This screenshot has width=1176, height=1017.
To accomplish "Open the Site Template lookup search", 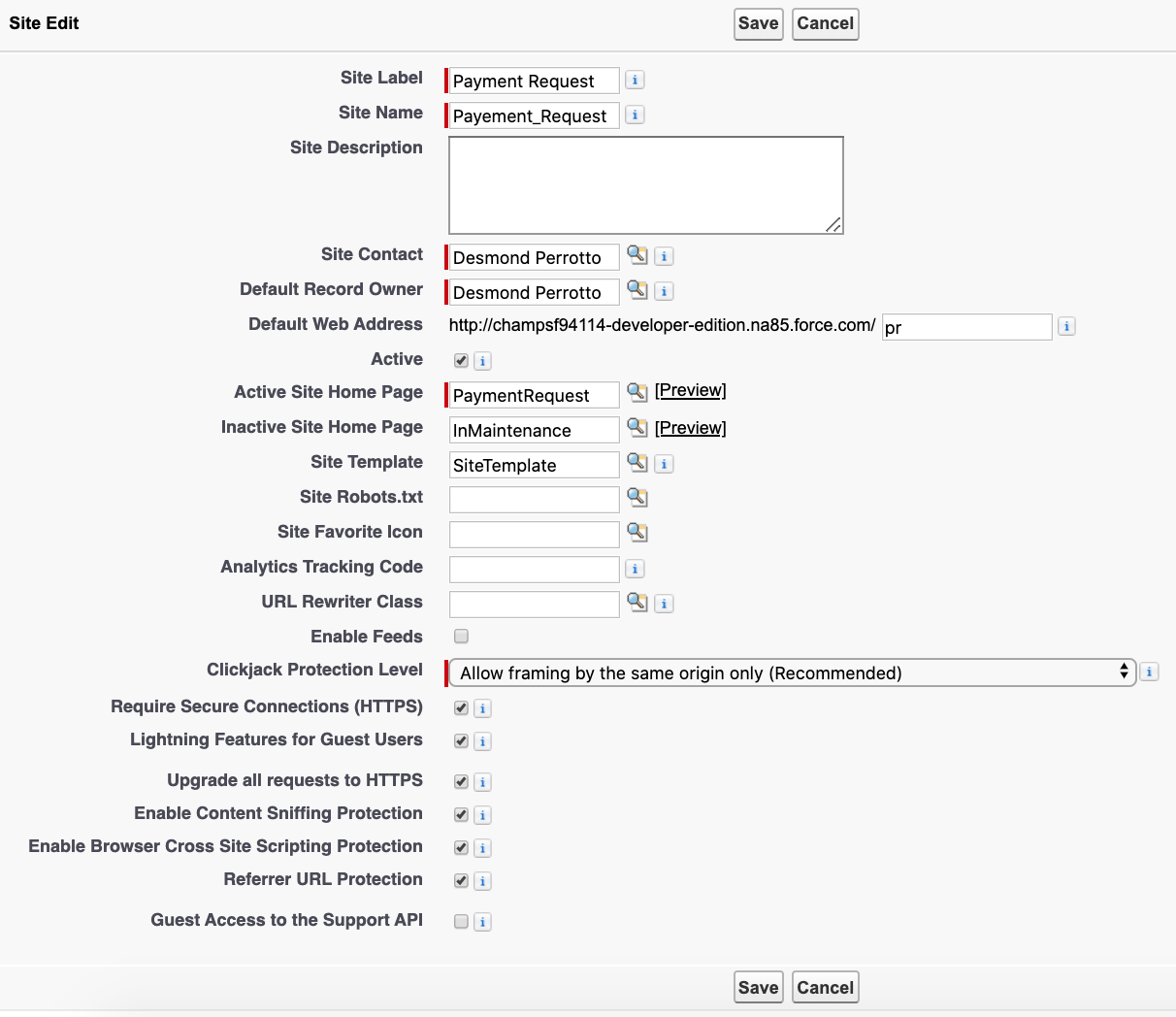I will coord(638,464).
